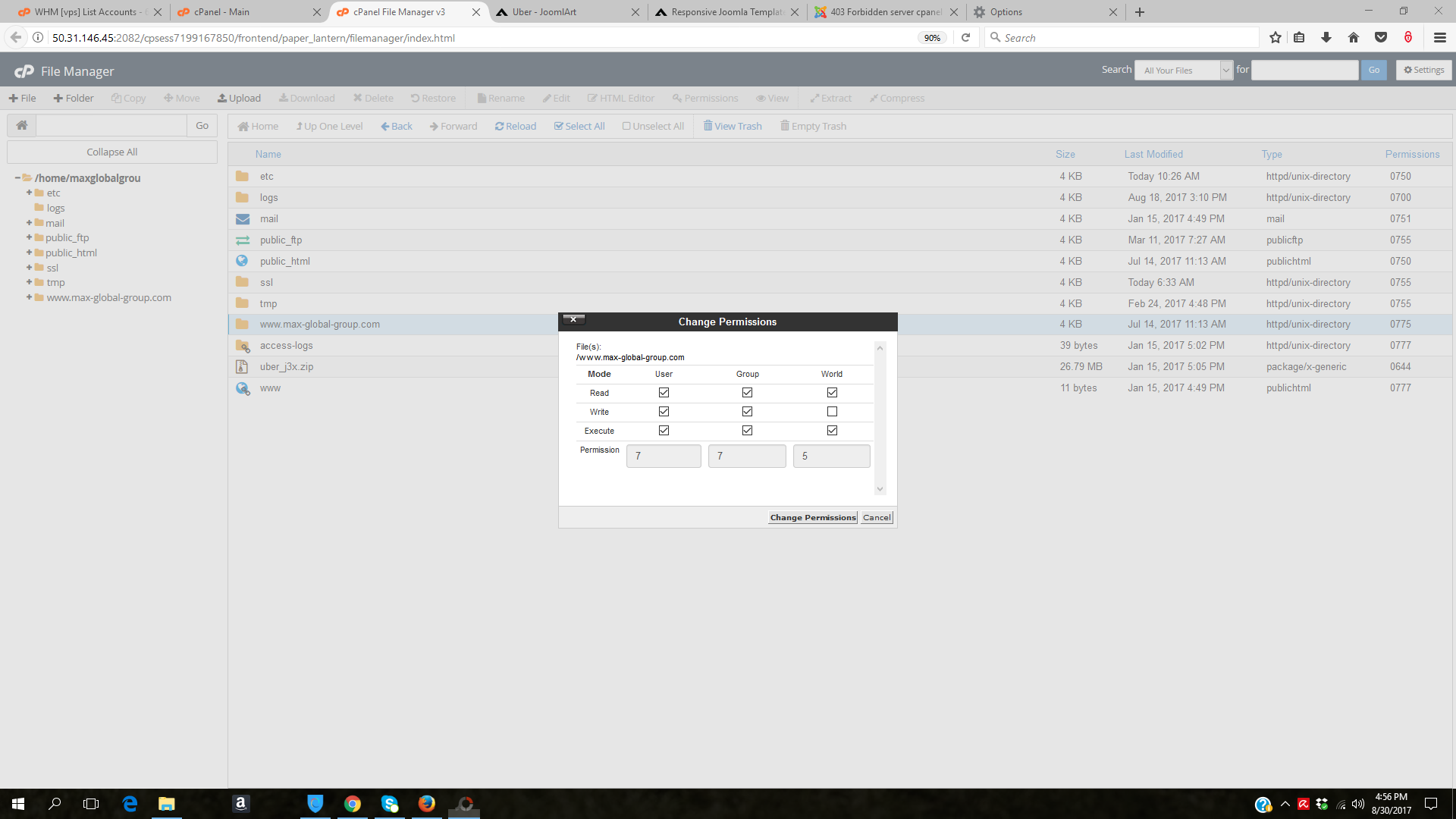Click the World permission number field
The image size is (1456, 819).
(831, 457)
